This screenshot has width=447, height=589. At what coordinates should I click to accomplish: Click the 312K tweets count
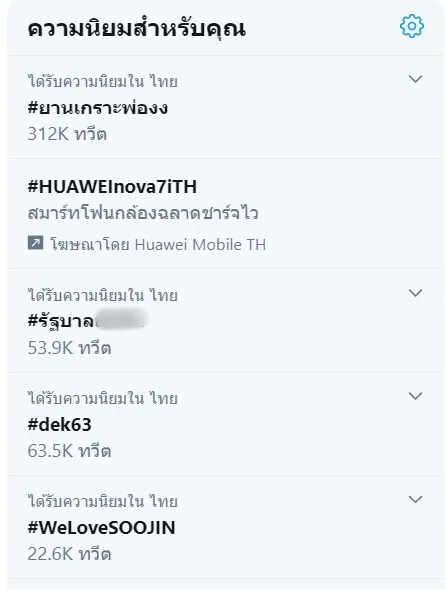pos(67,134)
